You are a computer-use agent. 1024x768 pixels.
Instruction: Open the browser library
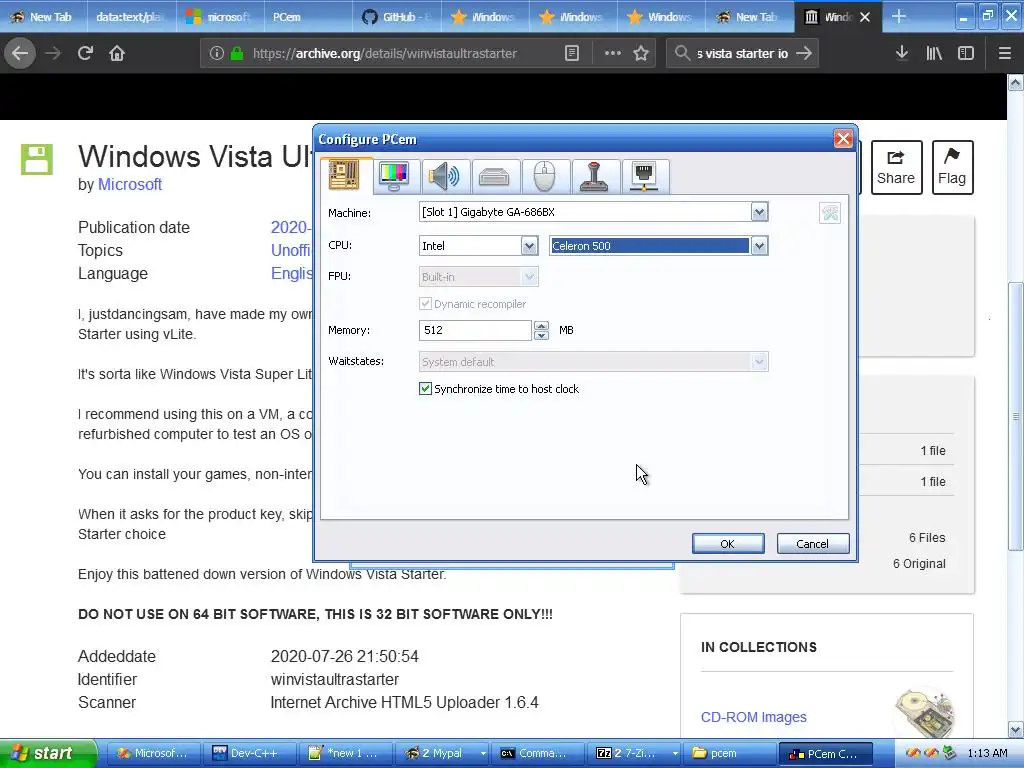tap(934, 54)
